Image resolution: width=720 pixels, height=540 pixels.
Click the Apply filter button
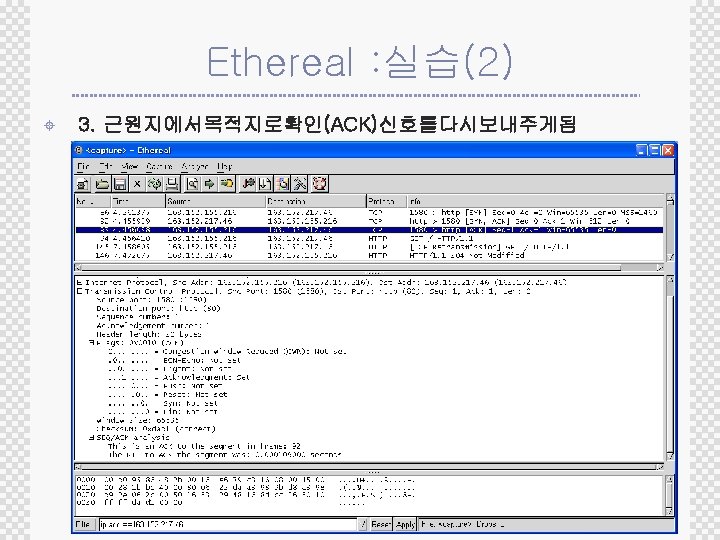(x=405, y=524)
